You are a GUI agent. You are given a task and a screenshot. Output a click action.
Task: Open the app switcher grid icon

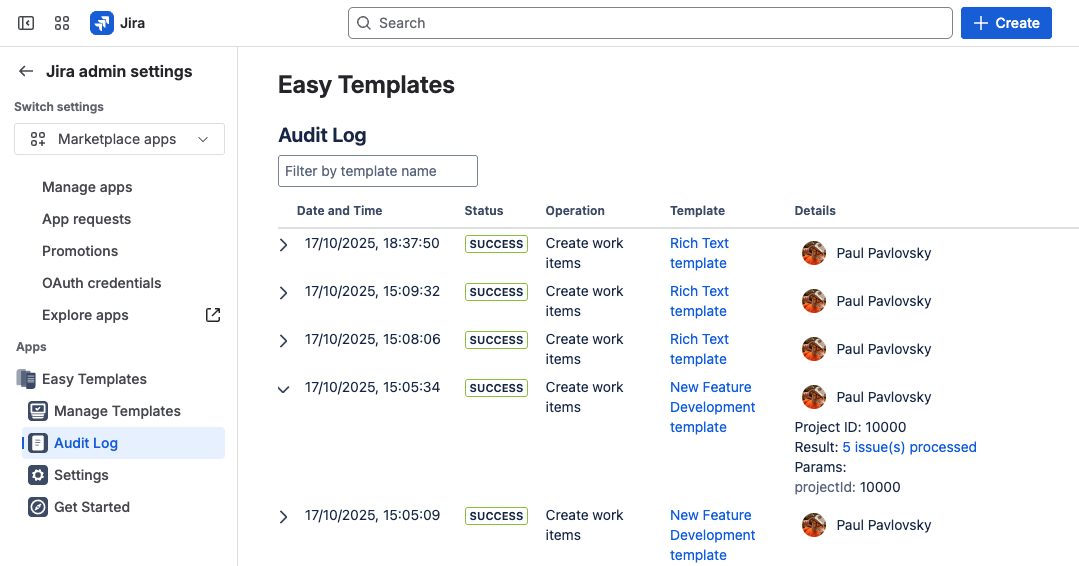[62, 23]
